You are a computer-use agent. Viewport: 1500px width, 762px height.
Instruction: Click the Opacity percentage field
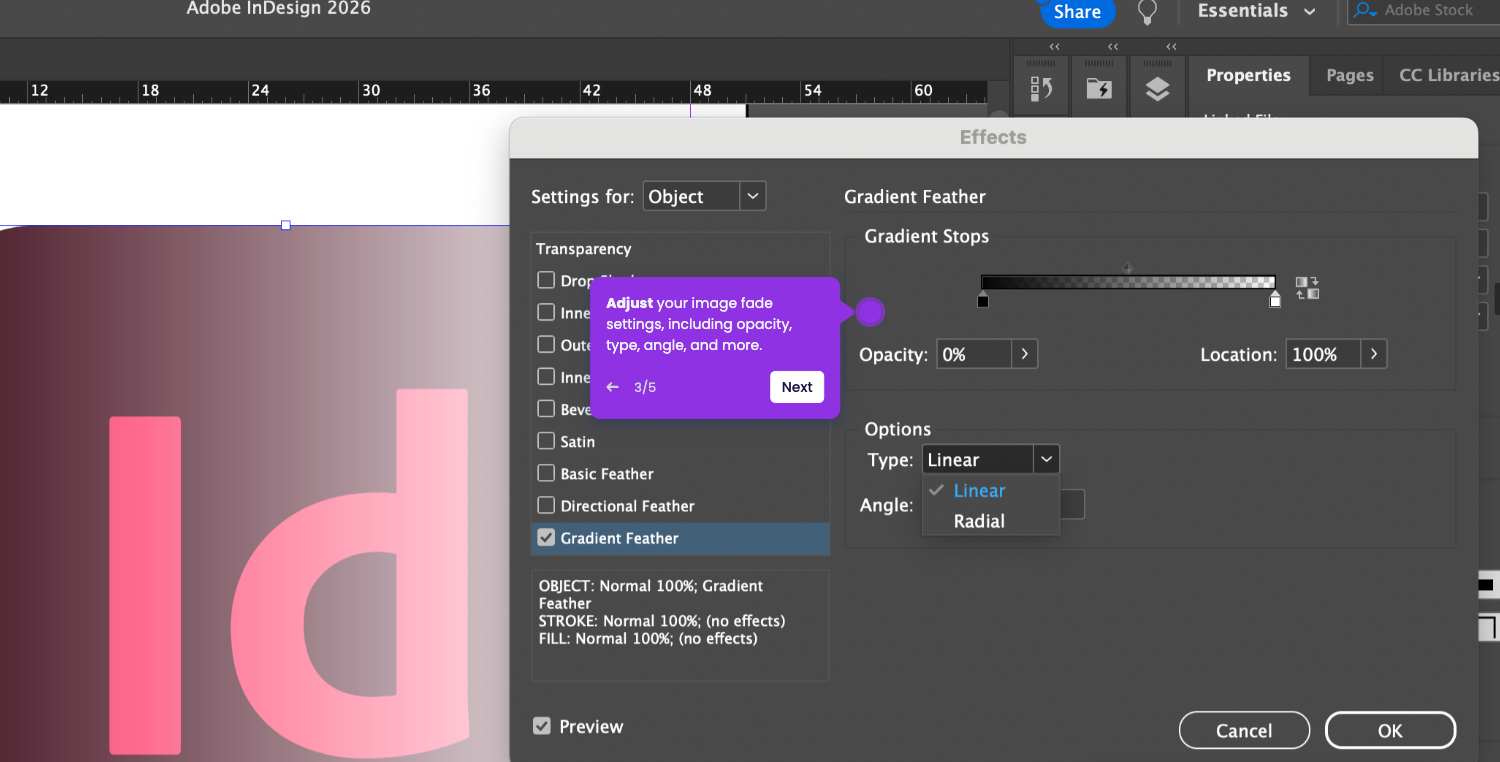pyautogui.click(x=974, y=354)
